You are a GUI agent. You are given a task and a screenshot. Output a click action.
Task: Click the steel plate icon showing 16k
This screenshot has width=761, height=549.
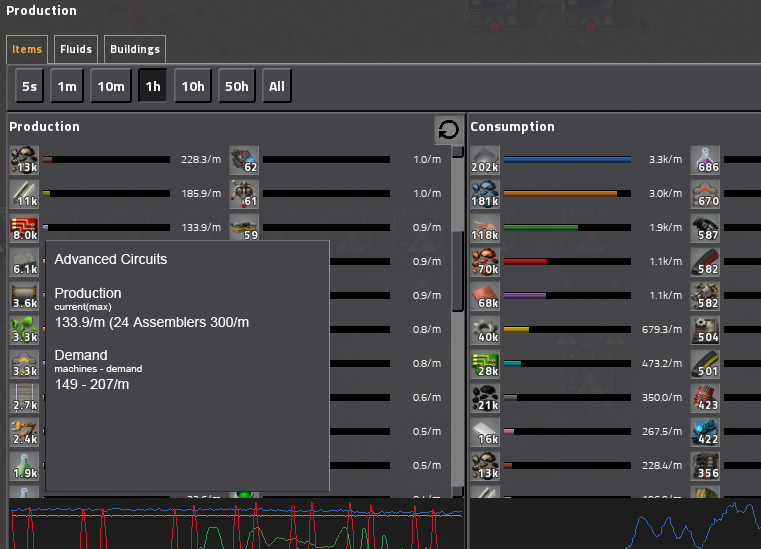485,432
